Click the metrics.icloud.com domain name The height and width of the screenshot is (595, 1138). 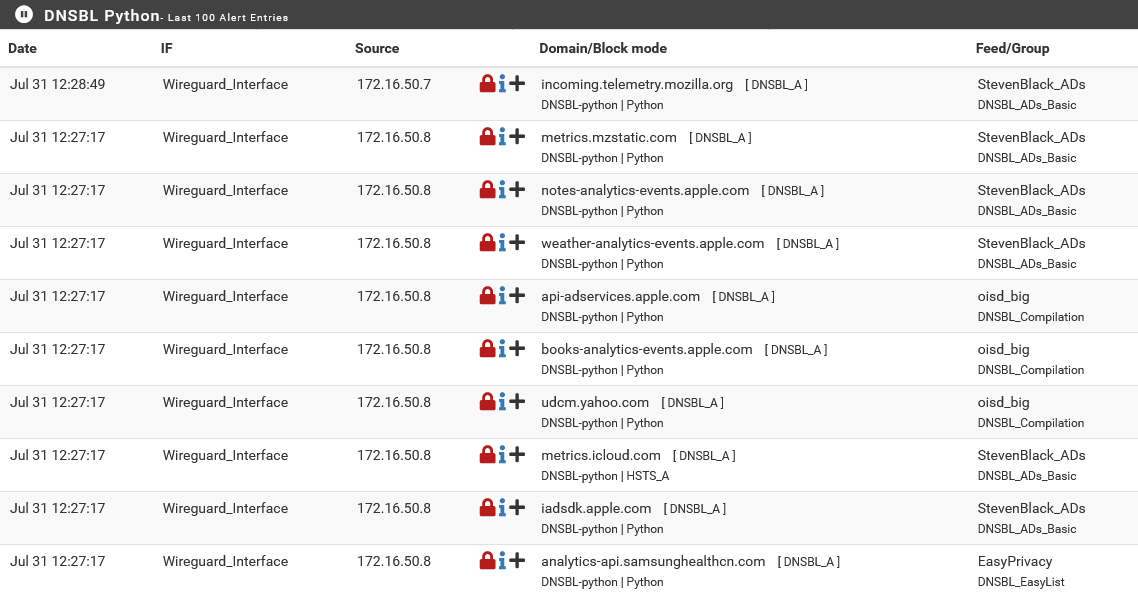pos(601,455)
